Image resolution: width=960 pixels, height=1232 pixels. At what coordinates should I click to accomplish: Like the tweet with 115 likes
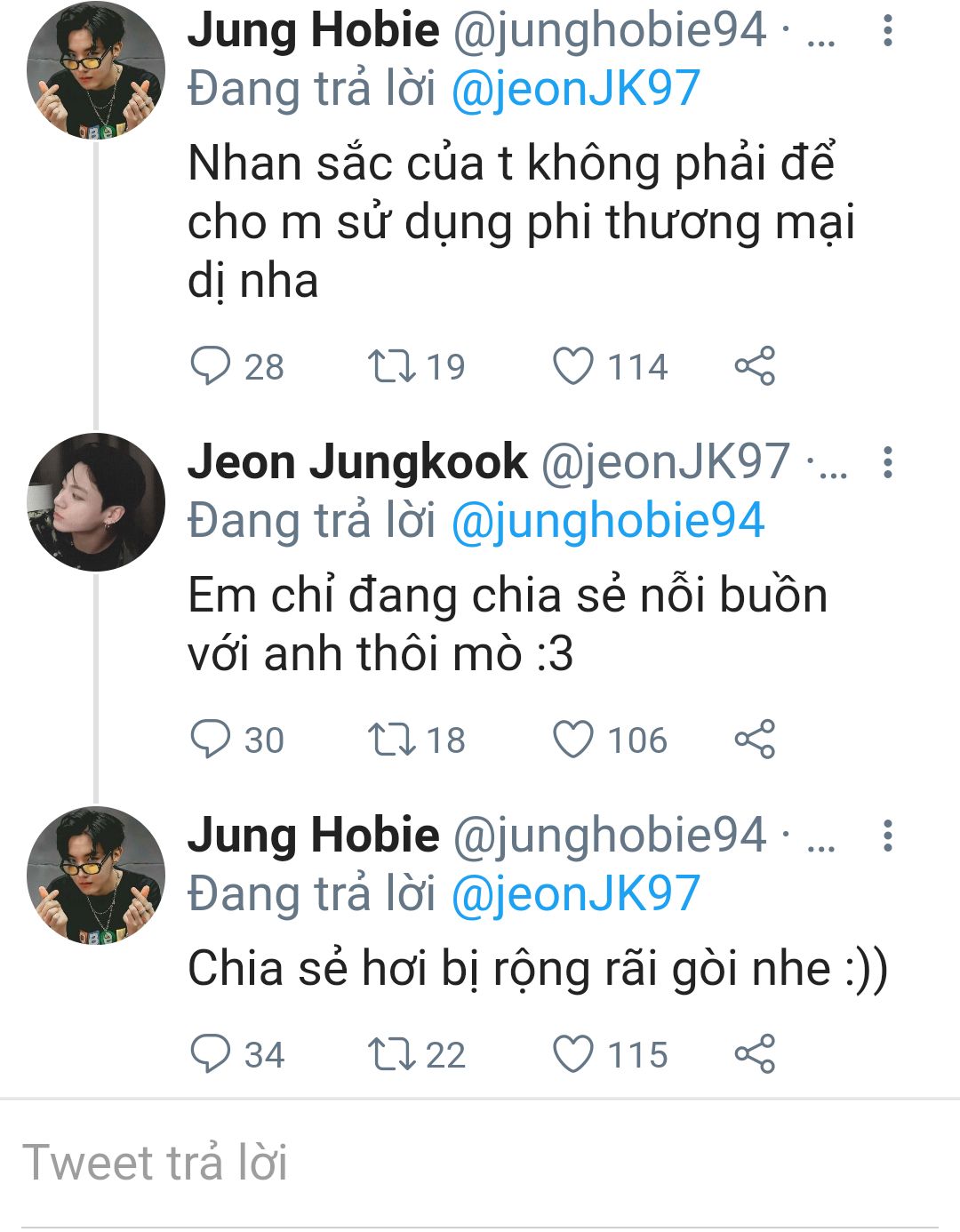tap(573, 1053)
